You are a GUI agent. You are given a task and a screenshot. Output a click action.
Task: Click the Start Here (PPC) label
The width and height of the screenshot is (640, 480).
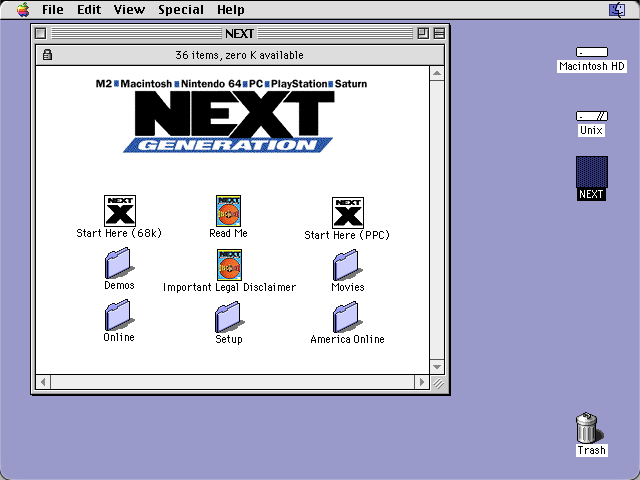[347, 235]
